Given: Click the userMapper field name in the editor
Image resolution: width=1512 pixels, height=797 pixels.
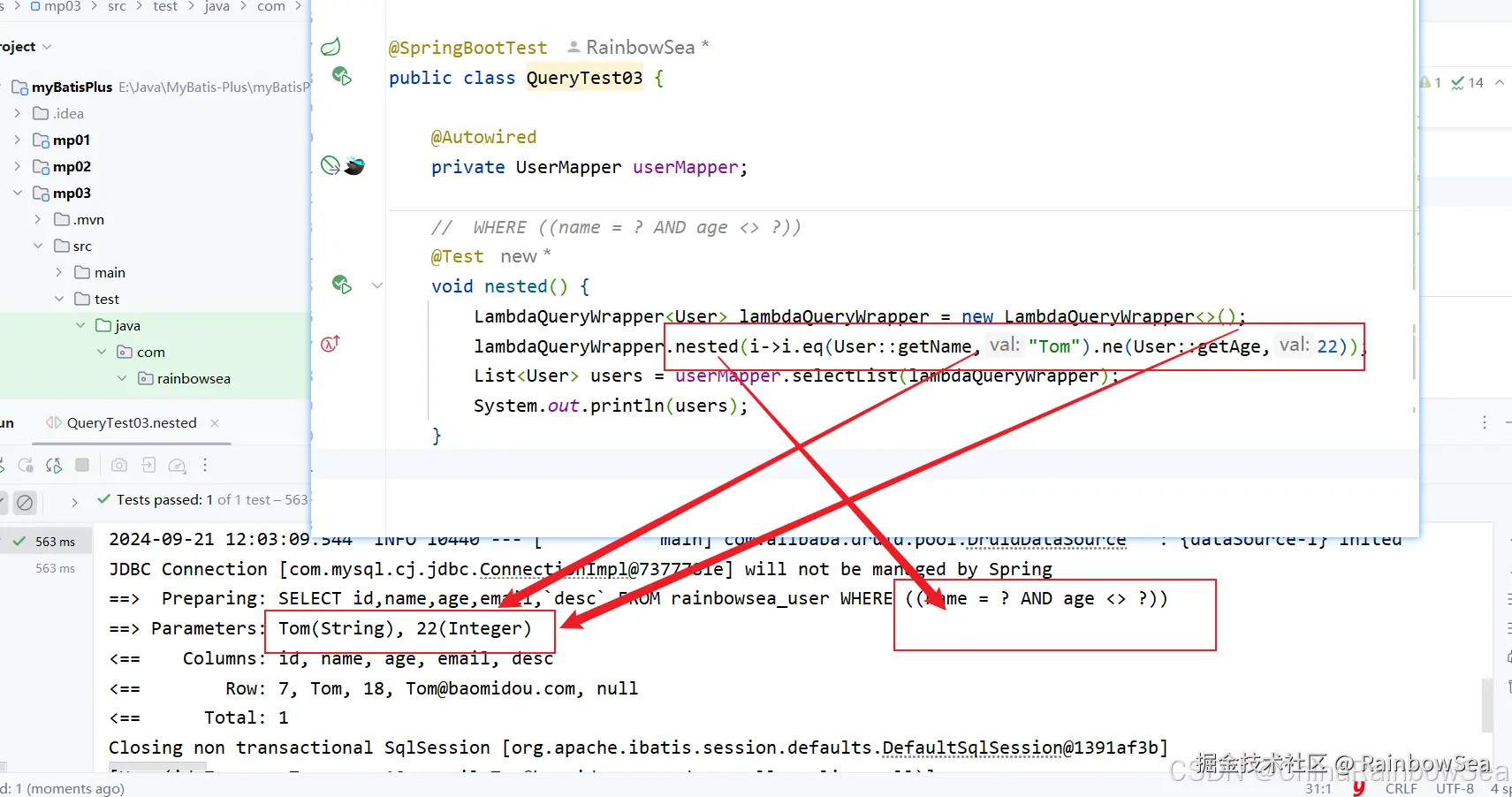Looking at the screenshot, I should tap(685, 167).
